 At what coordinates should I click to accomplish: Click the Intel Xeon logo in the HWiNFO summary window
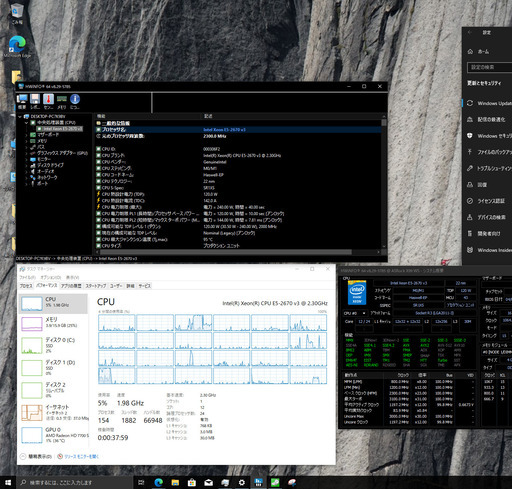[x=357, y=293]
